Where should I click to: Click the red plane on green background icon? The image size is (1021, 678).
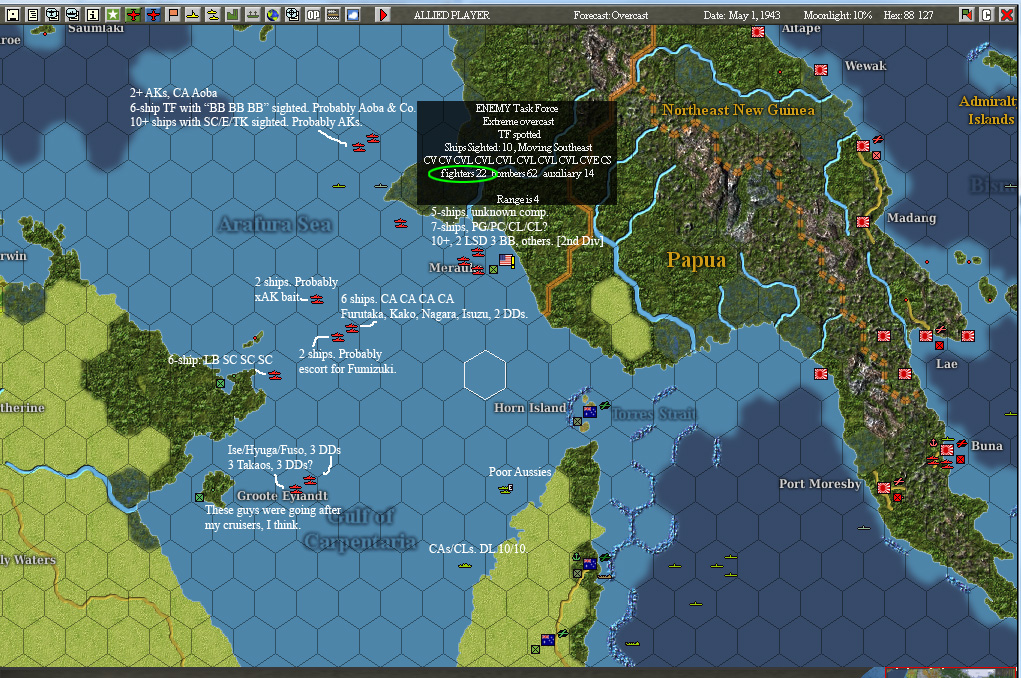click(133, 14)
